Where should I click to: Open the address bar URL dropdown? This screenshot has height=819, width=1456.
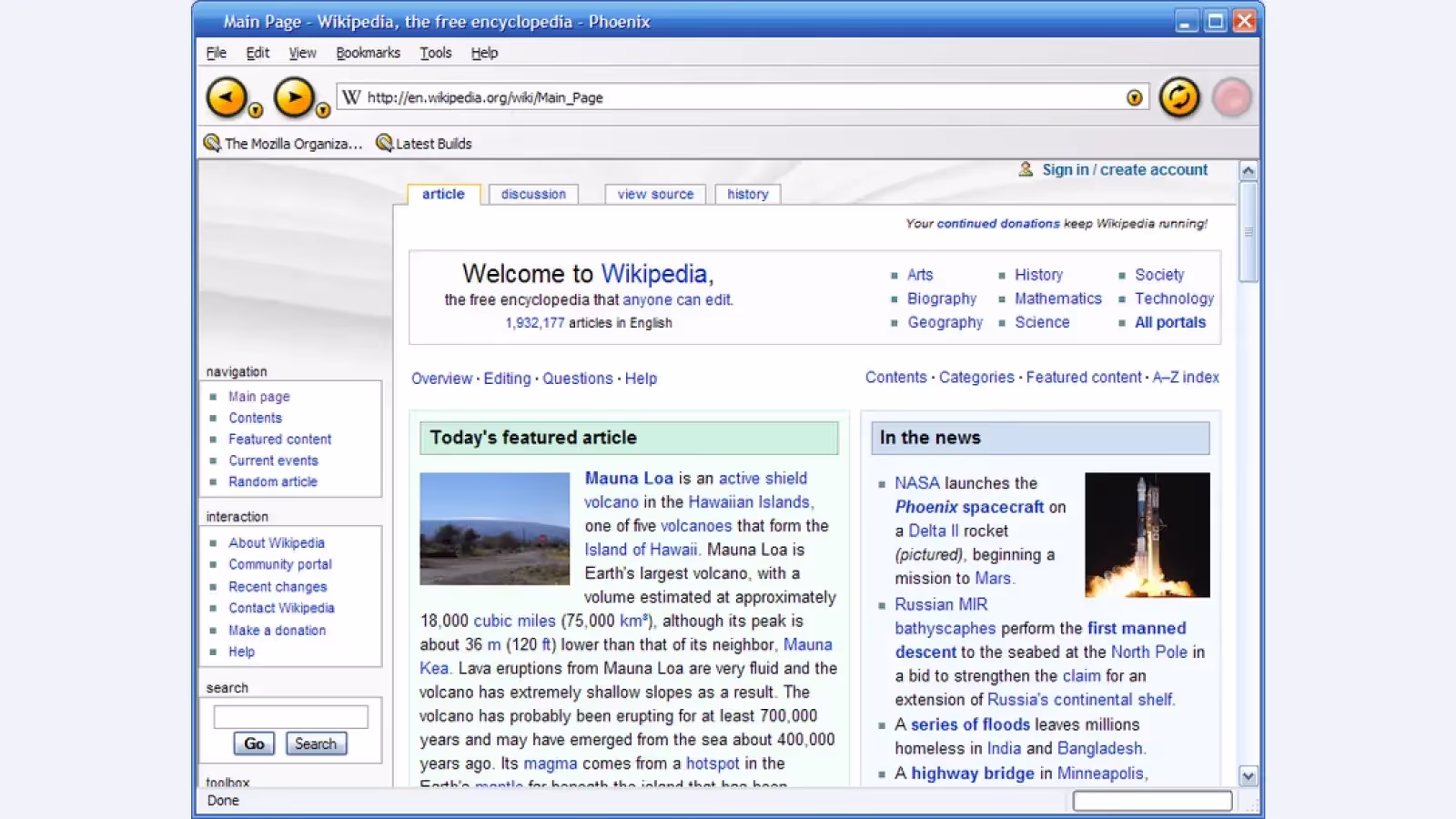click(x=1134, y=98)
